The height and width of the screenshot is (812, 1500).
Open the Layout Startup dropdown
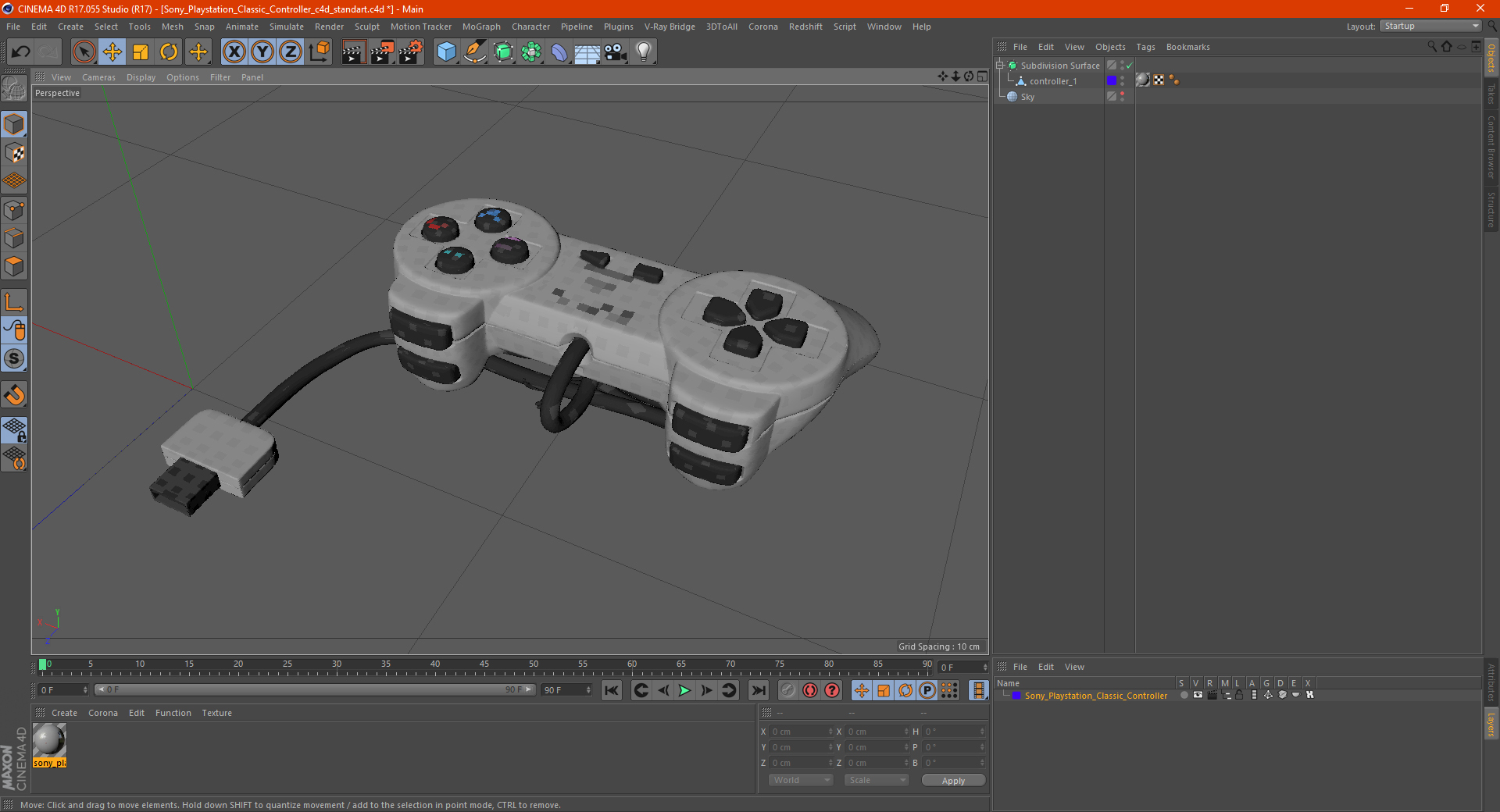click(x=1430, y=26)
